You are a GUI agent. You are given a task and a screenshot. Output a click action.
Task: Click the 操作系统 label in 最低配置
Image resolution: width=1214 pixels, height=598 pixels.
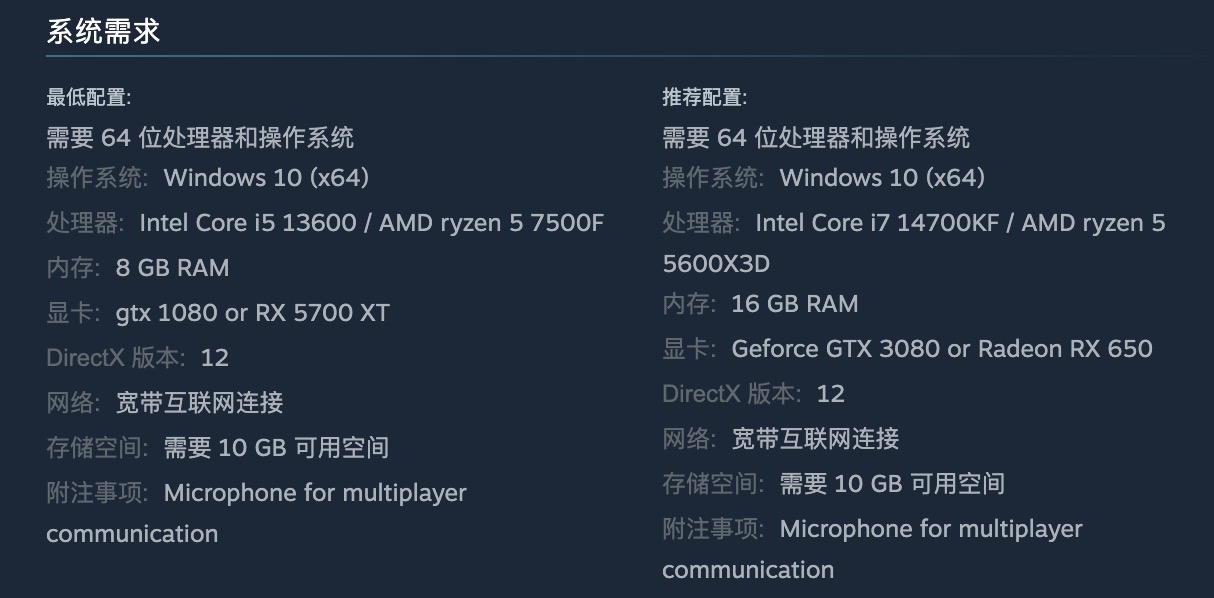[x=97, y=178]
